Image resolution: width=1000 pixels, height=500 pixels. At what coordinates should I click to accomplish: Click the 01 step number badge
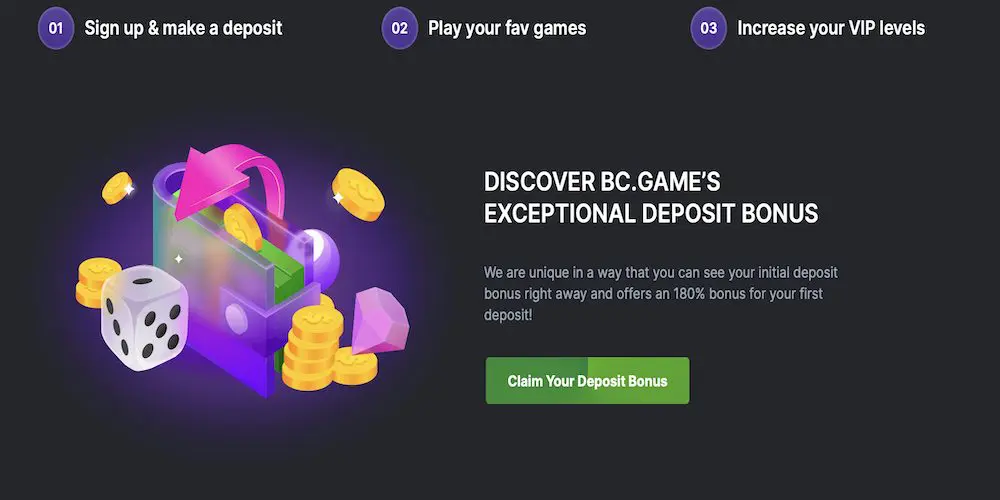(x=56, y=28)
